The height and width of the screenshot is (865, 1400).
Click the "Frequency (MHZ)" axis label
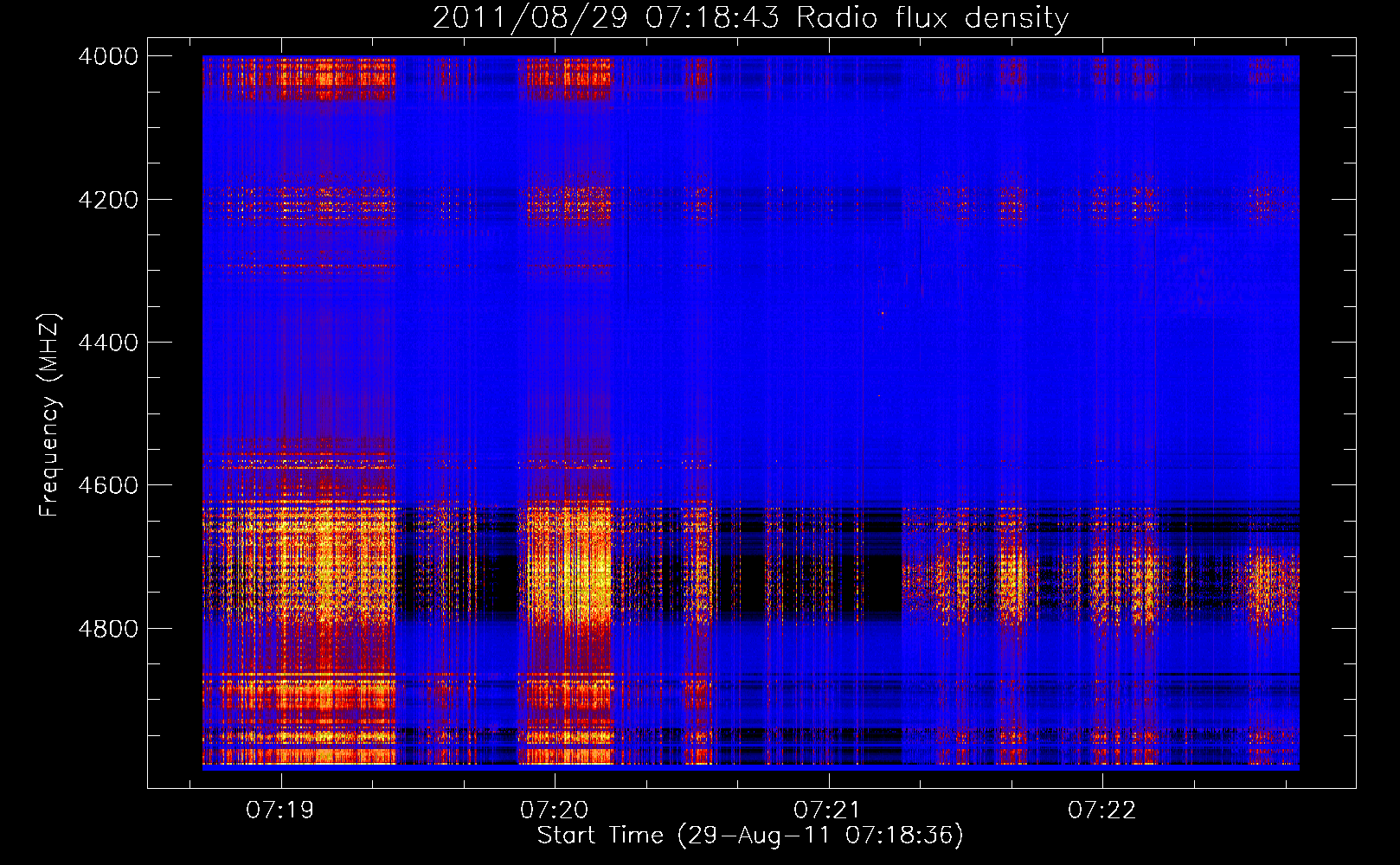click(x=49, y=415)
